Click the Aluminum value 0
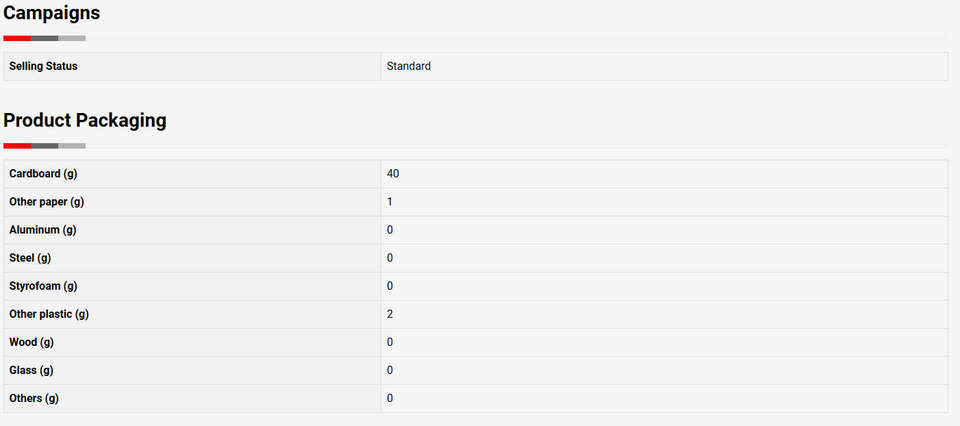960x426 pixels. pos(390,230)
